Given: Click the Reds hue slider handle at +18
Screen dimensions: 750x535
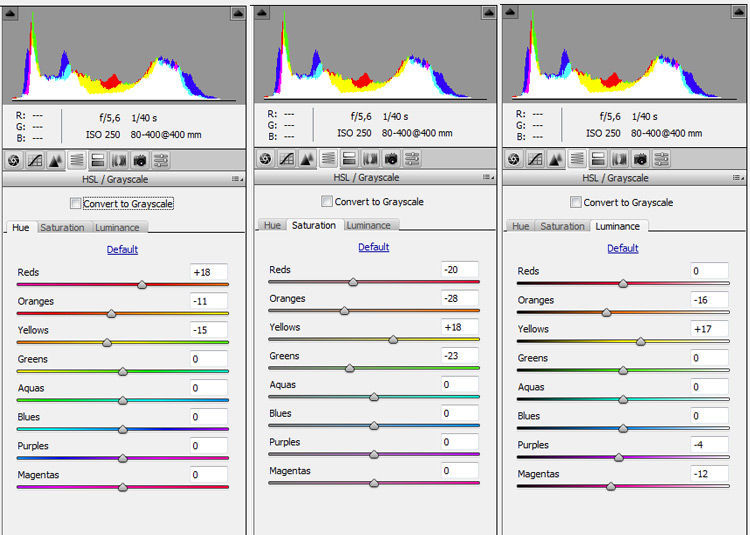Looking at the screenshot, I should click(142, 285).
